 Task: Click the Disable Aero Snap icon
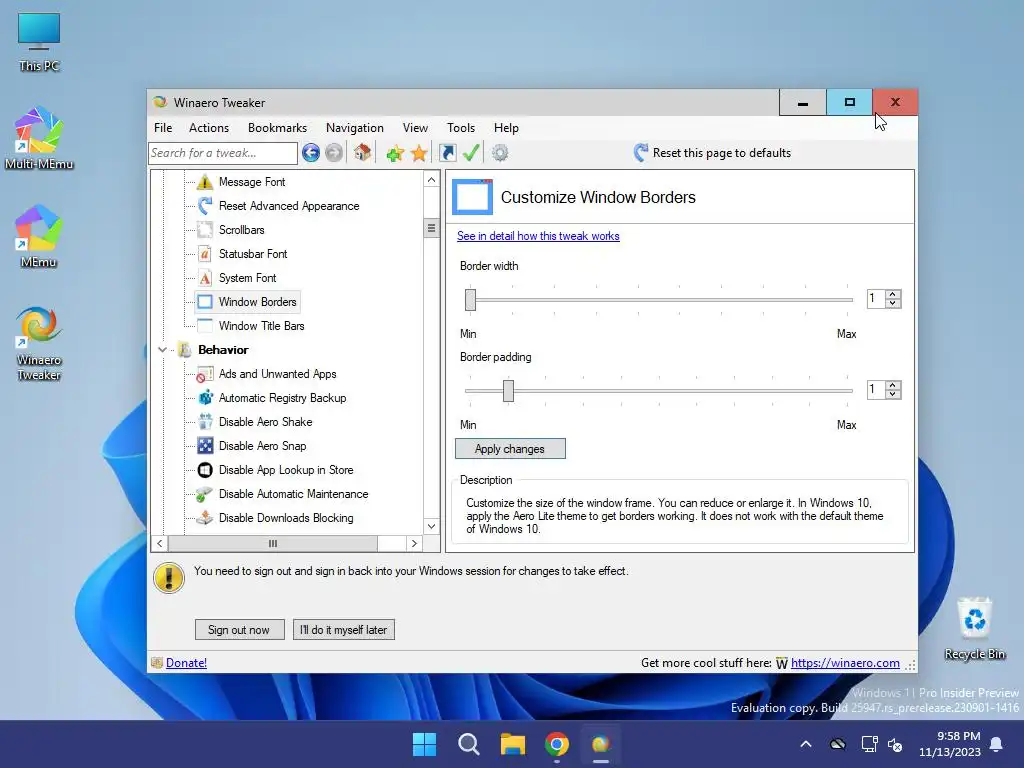point(205,446)
